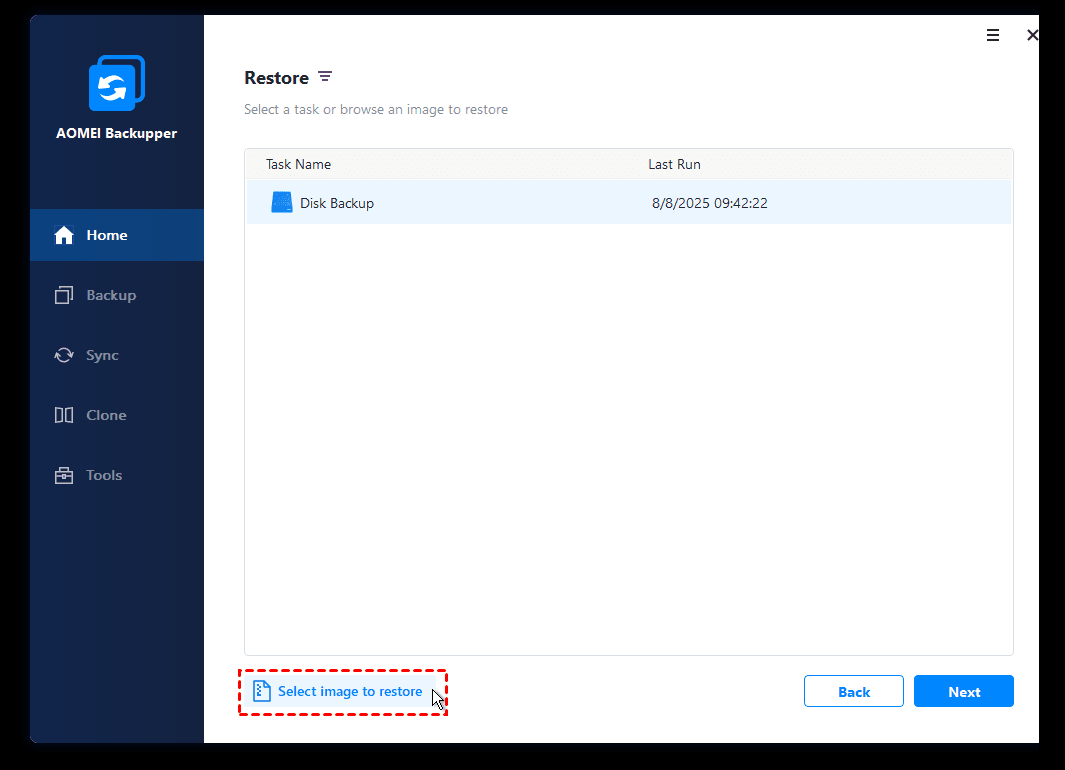Click the image file icon beside Select image
Viewport: 1065px width, 770px height.
262,691
